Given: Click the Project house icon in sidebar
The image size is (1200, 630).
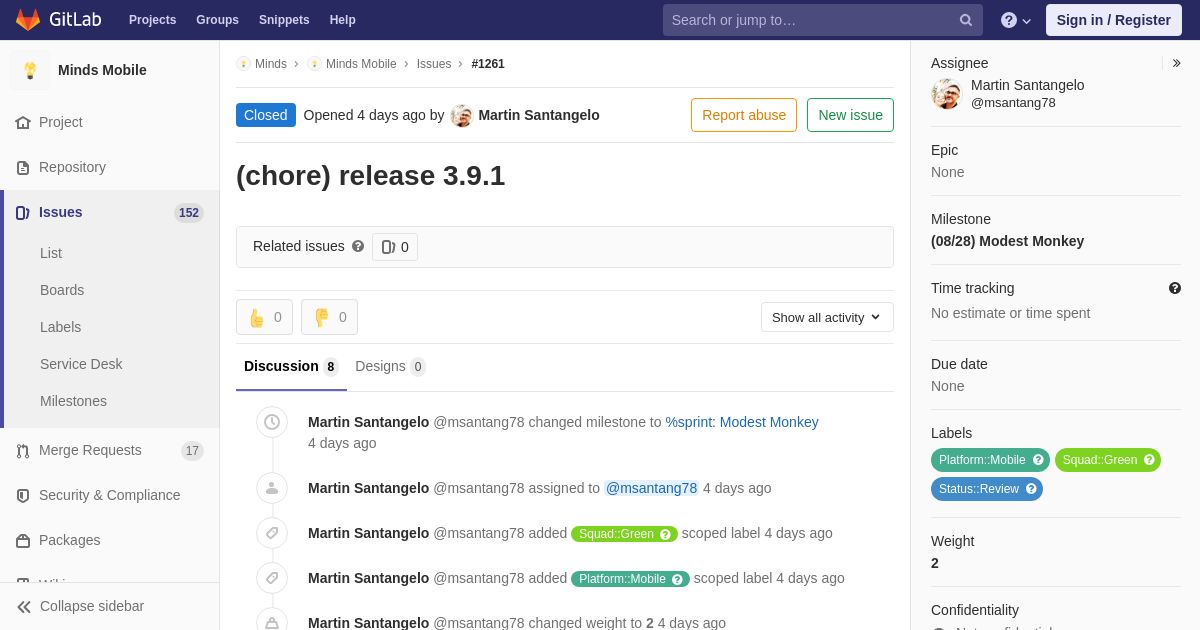Looking at the screenshot, I should (x=23, y=122).
